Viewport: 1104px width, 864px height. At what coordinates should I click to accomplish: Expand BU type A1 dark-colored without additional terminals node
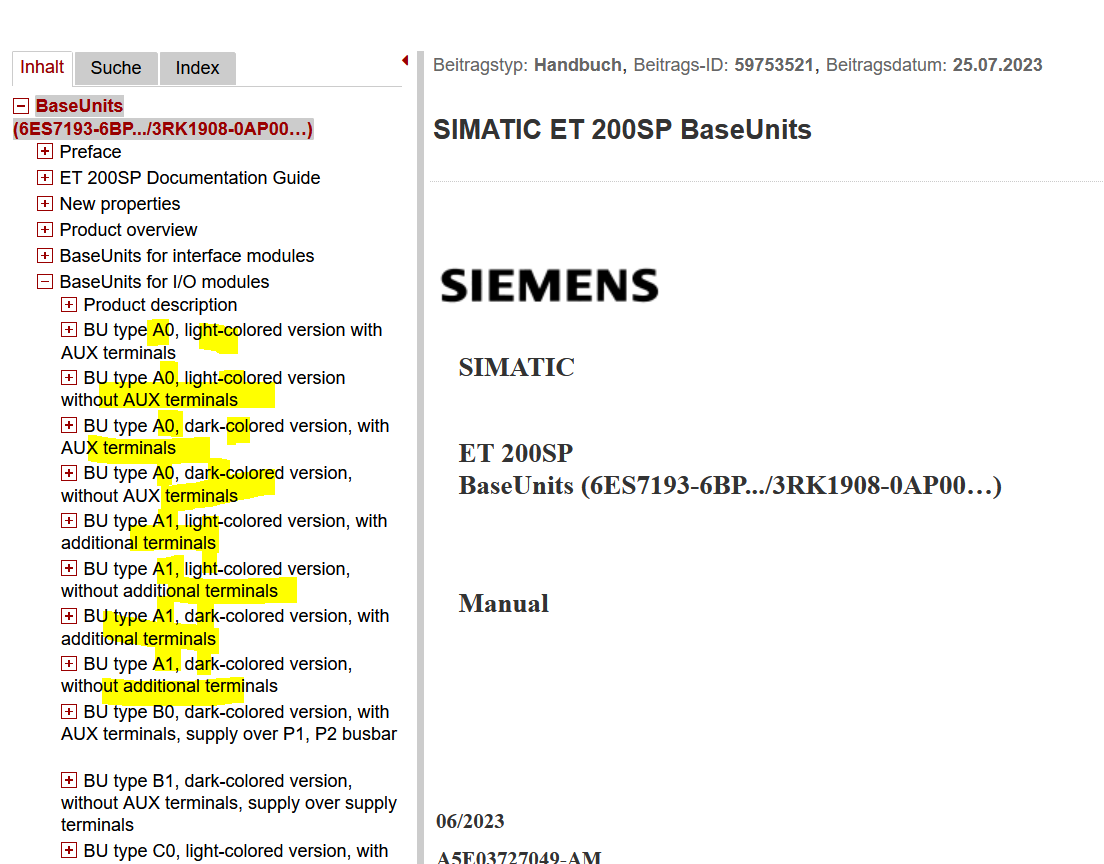68,663
